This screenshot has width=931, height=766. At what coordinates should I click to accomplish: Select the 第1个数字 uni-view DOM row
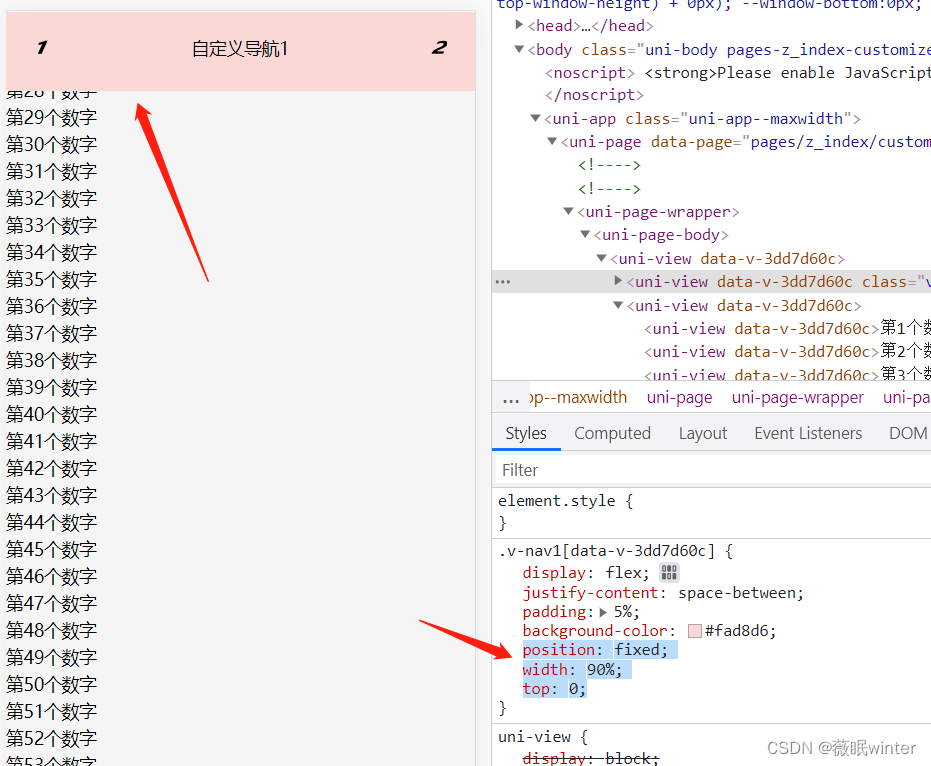[787, 328]
